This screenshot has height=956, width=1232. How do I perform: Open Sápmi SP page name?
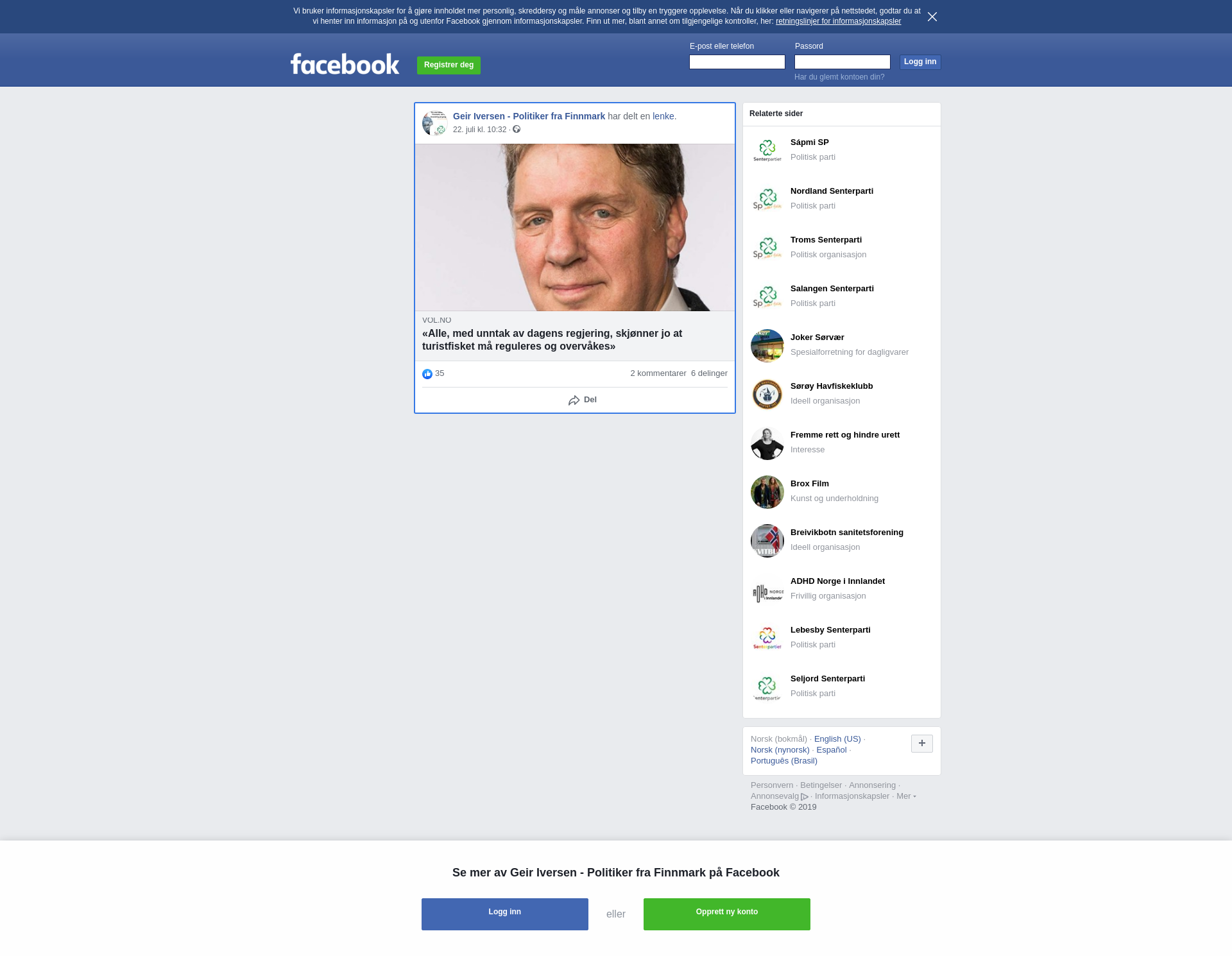pos(809,142)
